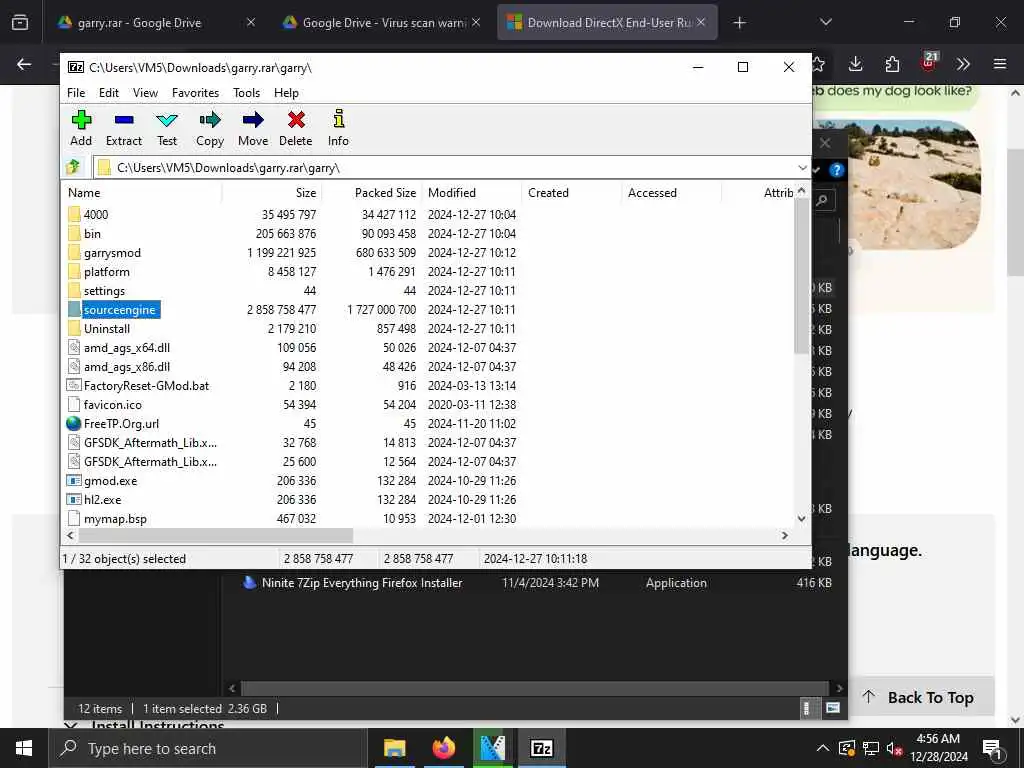The image size is (1024, 768).
Task: Select amd_ags_x64.dll file
Action: [127, 347]
